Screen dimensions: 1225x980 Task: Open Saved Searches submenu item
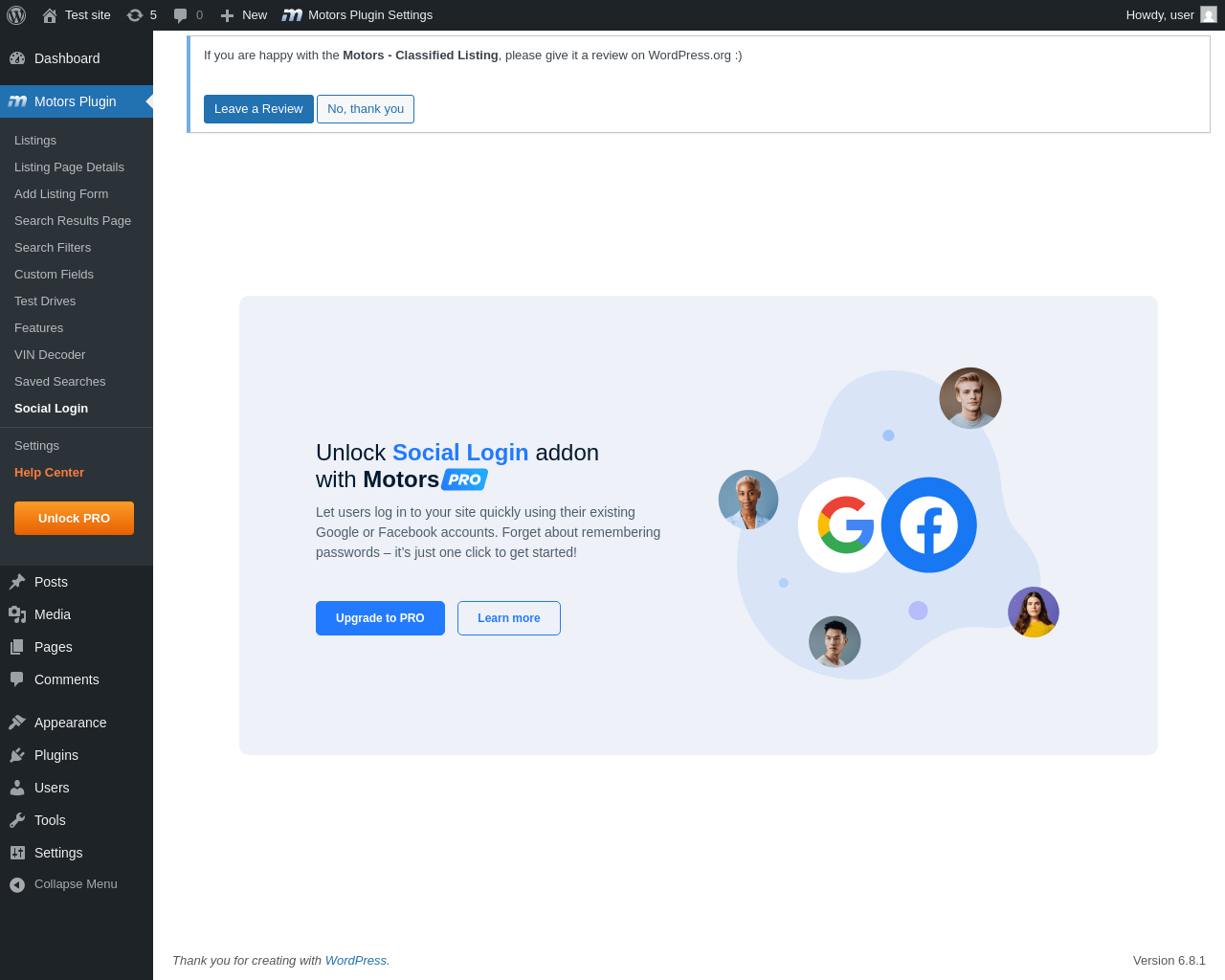pos(59,382)
